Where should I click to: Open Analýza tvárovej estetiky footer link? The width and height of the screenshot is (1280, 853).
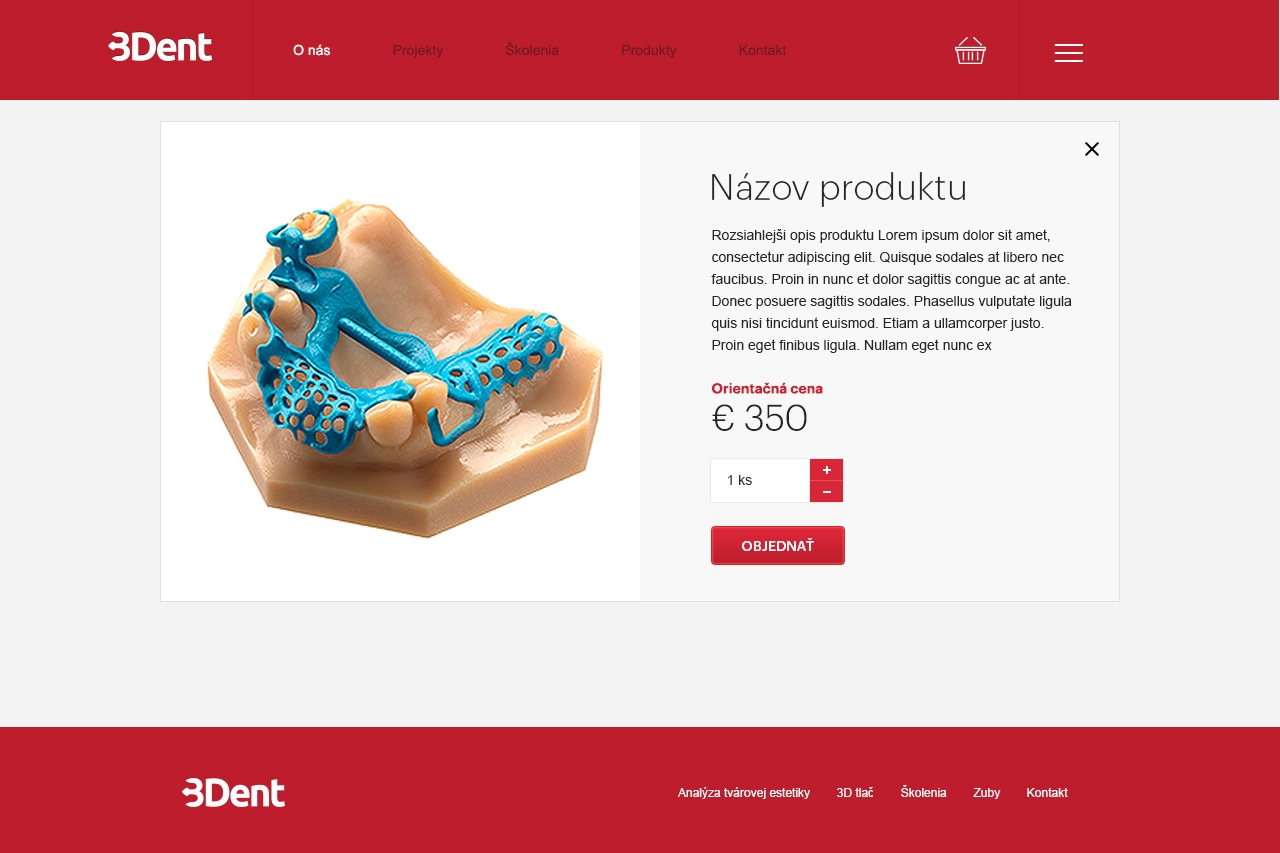pyautogui.click(x=744, y=793)
